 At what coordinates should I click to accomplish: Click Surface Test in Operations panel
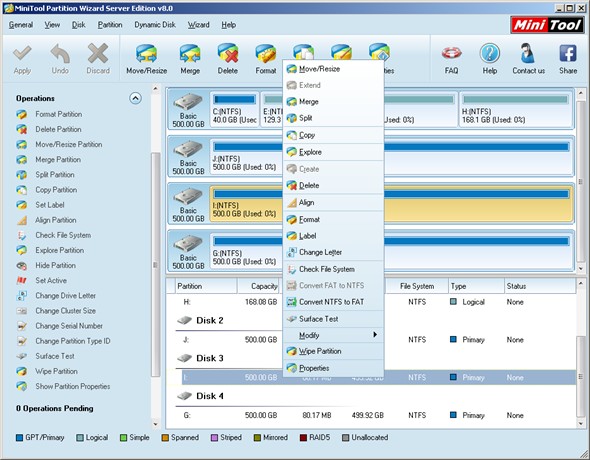[55, 356]
